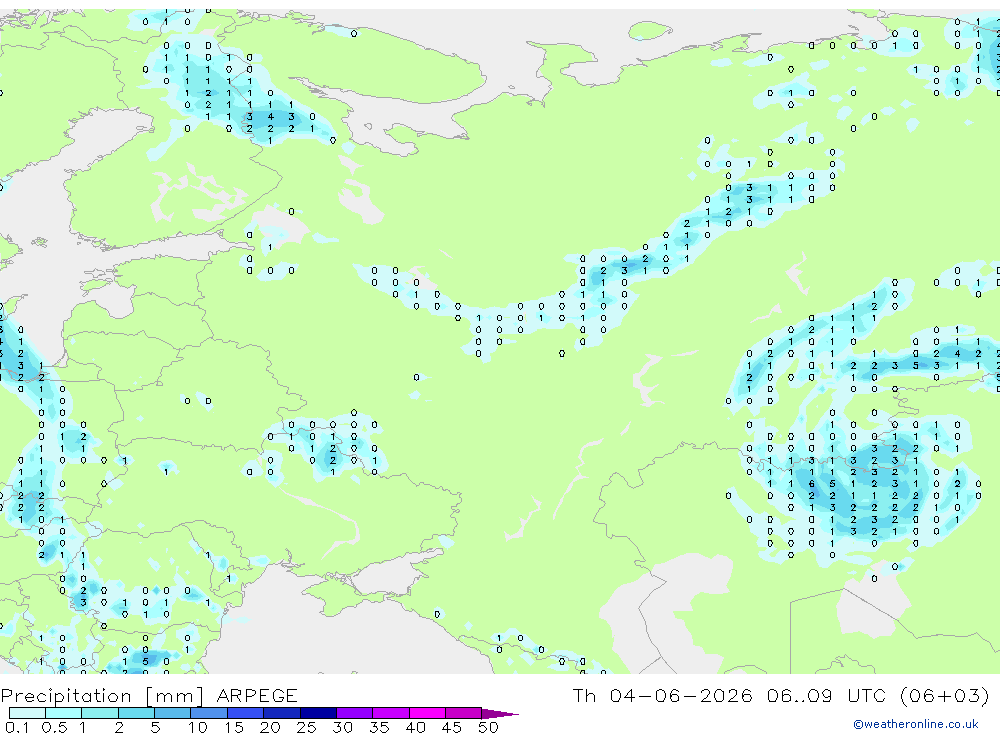Screen dimensions: 1000x733
Task: Click the date 'Th 04-06-2026'
Action: pyautogui.click(x=662, y=695)
